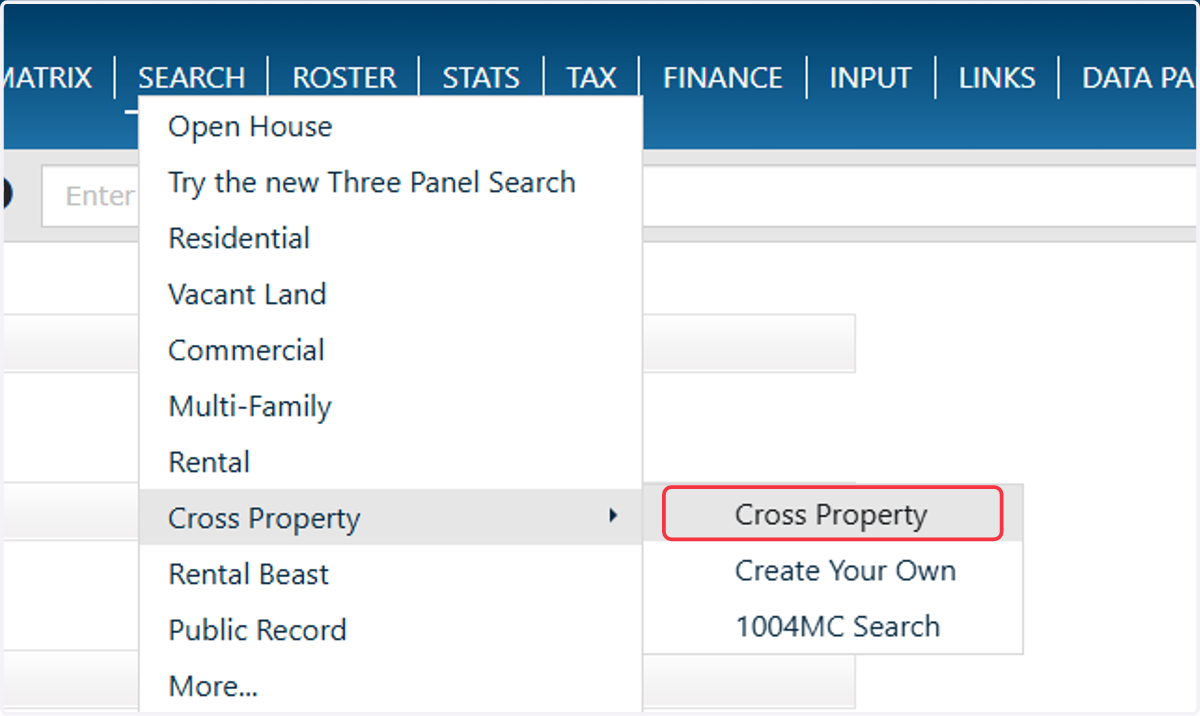Viewport: 1200px width, 716px height.
Task: Open the FINANCE tab
Action: coord(722,78)
